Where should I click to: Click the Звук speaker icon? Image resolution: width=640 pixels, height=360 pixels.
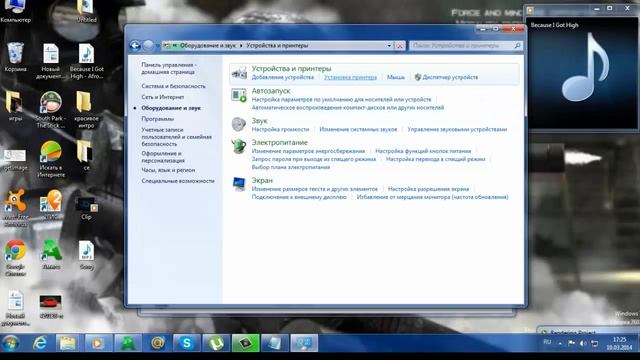[239, 124]
